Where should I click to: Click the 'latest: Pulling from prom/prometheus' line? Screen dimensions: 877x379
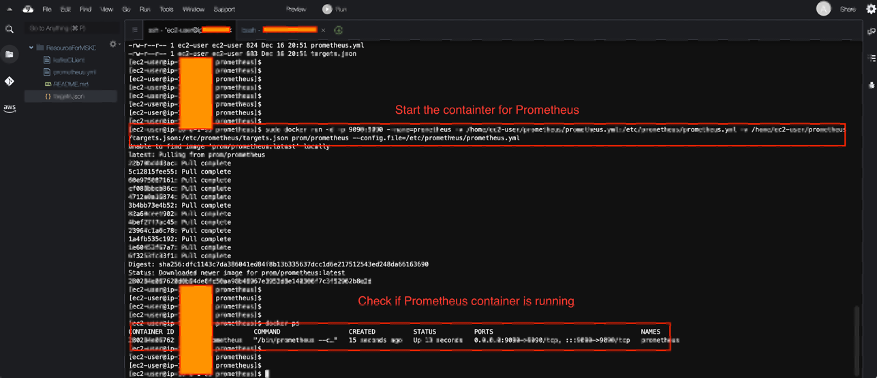tap(196, 155)
